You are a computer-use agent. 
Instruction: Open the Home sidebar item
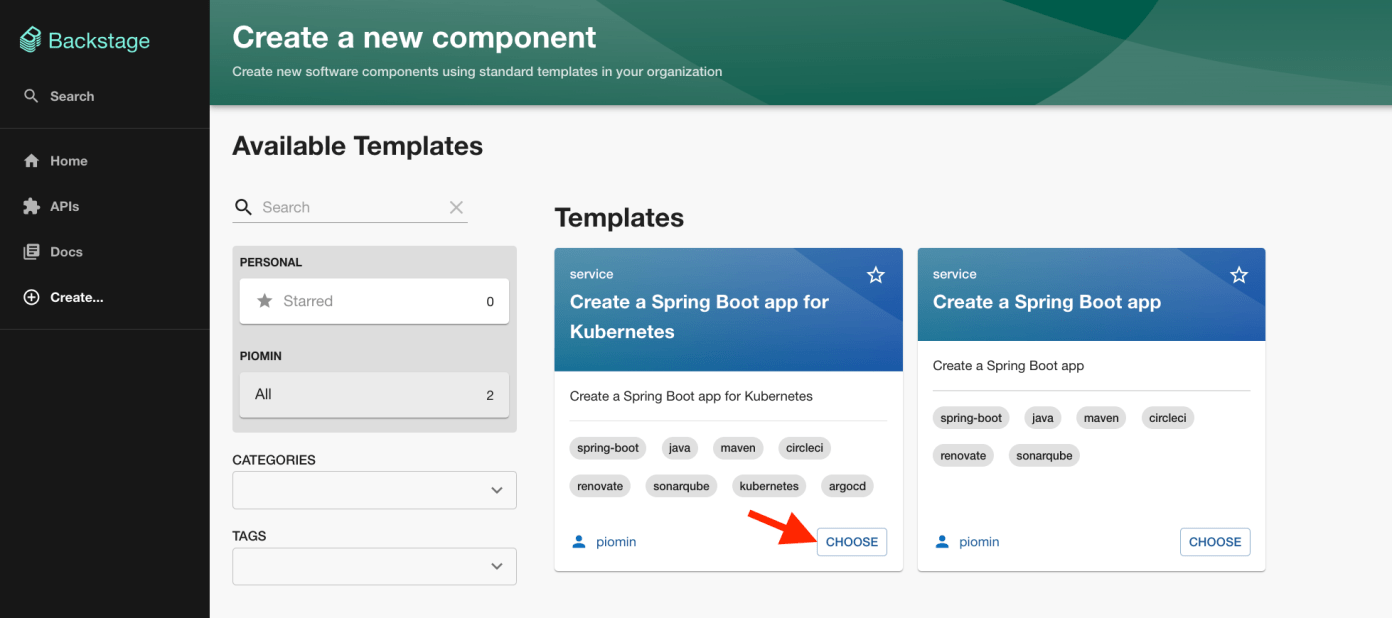[x=105, y=161]
